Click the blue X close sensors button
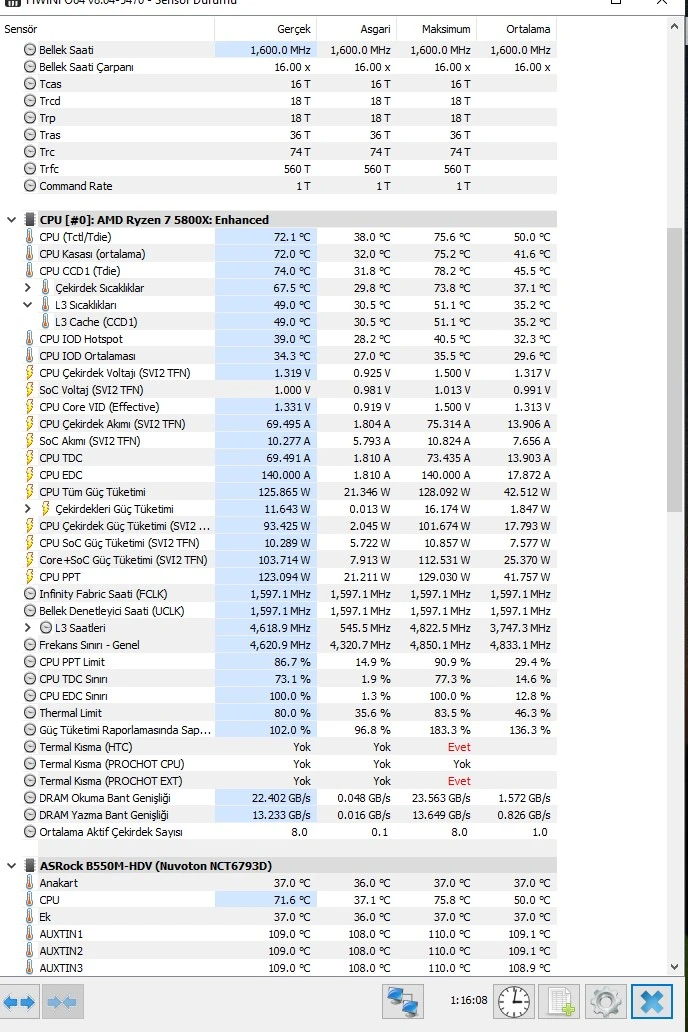Viewport: 688px width, 1032px height. (652, 1002)
